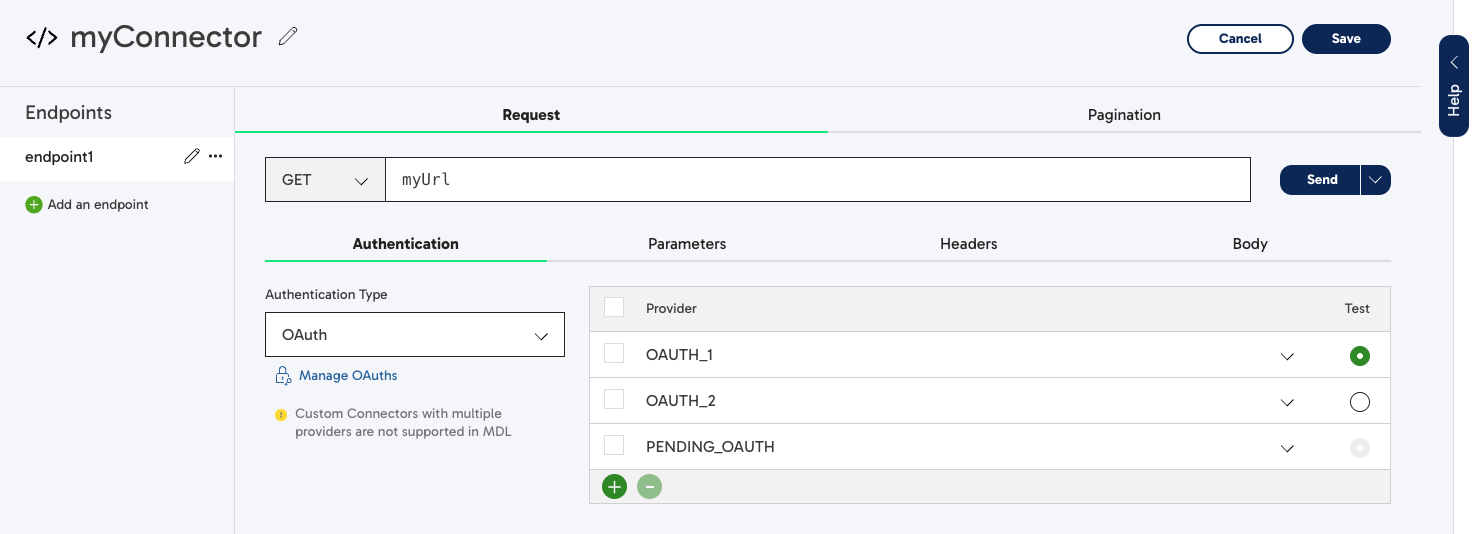Click the myUrl URL input field
Screen dimensions: 1484x534
pos(817,180)
